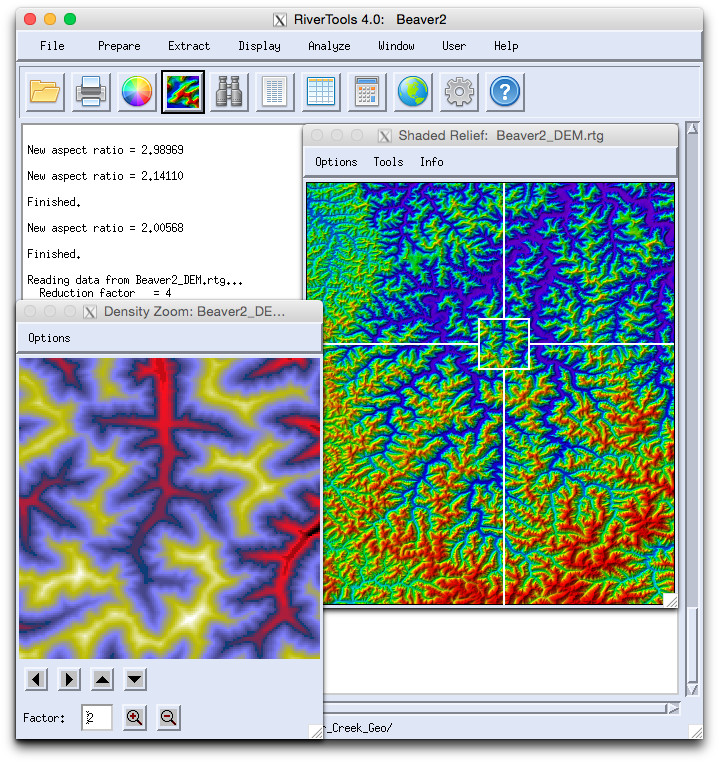Image resolution: width=719 pixels, height=763 pixels.
Task: Click the blue help question mark icon
Action: (505, 93)
